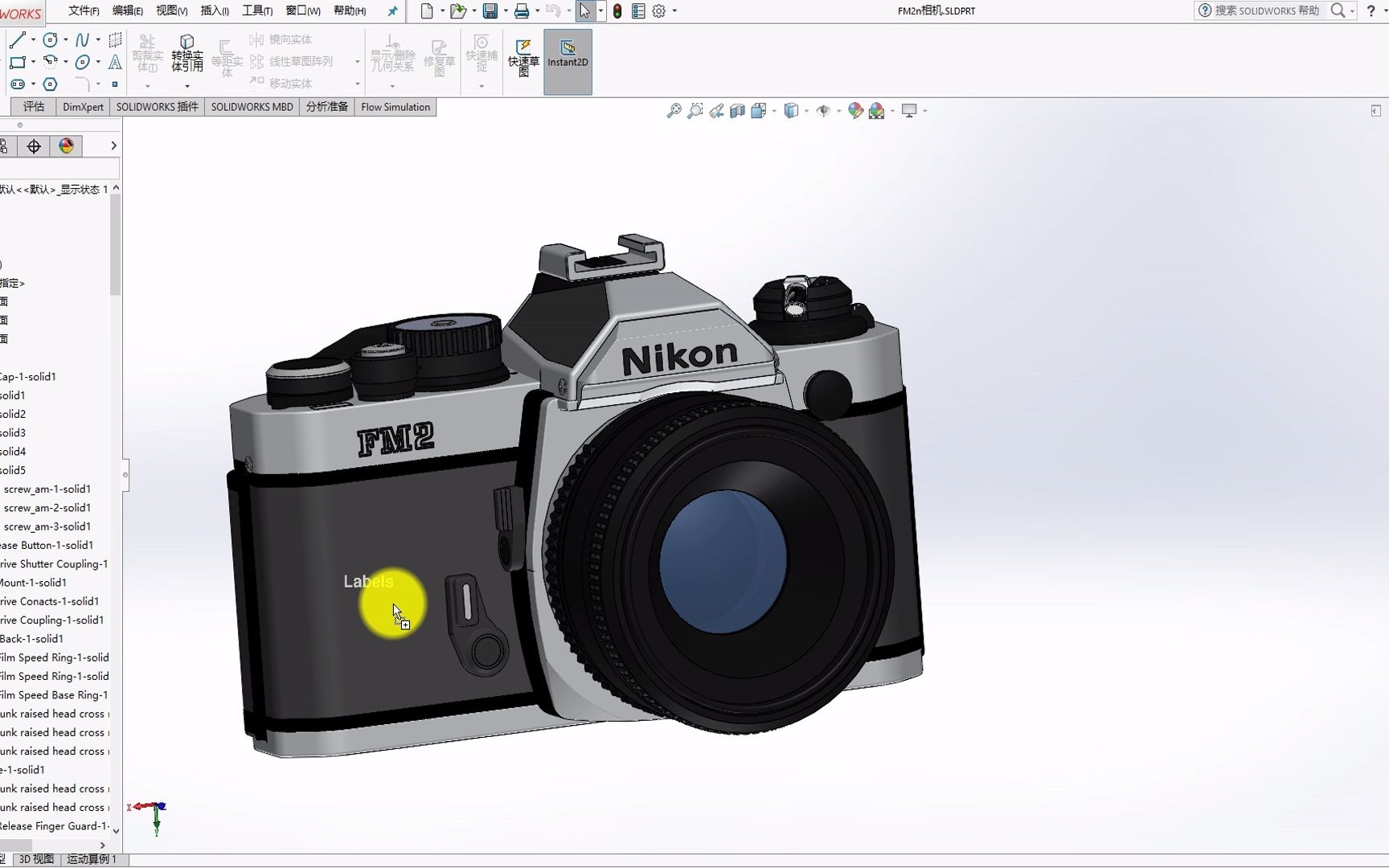Select the Straight Slot tool
1389x868 pixels.
tap(17, 84)
